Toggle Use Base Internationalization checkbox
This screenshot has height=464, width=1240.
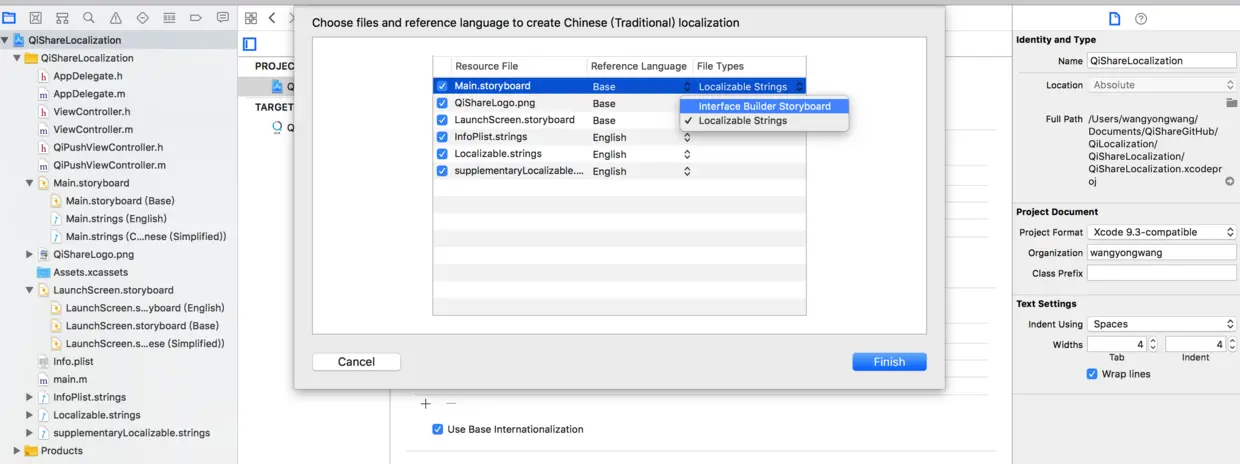click(437, 429)
